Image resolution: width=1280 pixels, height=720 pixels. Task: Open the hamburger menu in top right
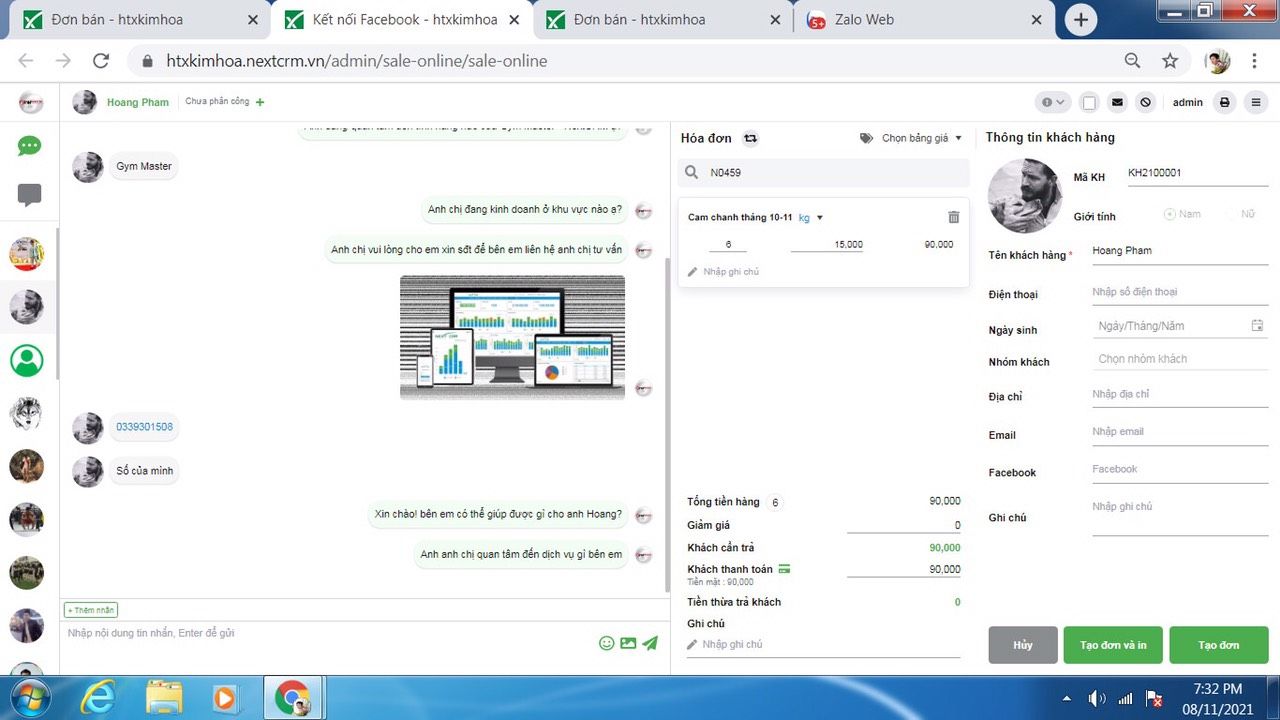coord(1255,102)
